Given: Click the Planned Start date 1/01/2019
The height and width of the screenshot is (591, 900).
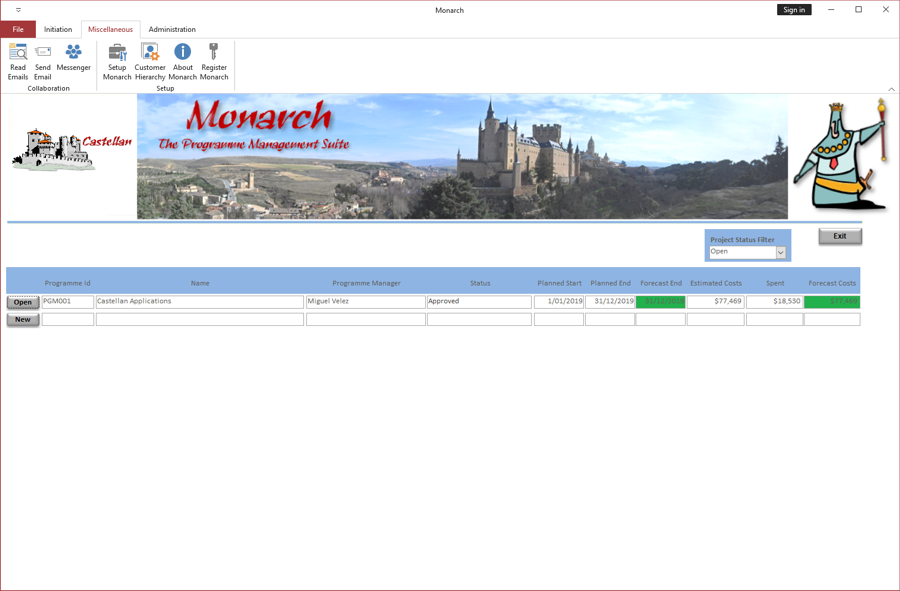Looking at the screenshot, I should point(559,302).
